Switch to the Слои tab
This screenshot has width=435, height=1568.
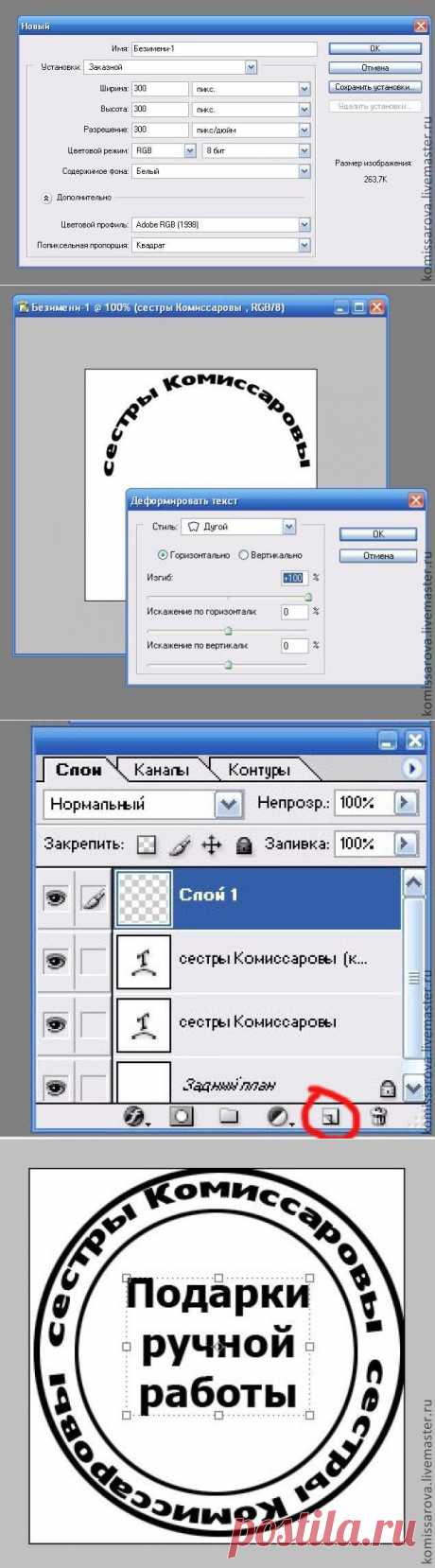[78, 770]
